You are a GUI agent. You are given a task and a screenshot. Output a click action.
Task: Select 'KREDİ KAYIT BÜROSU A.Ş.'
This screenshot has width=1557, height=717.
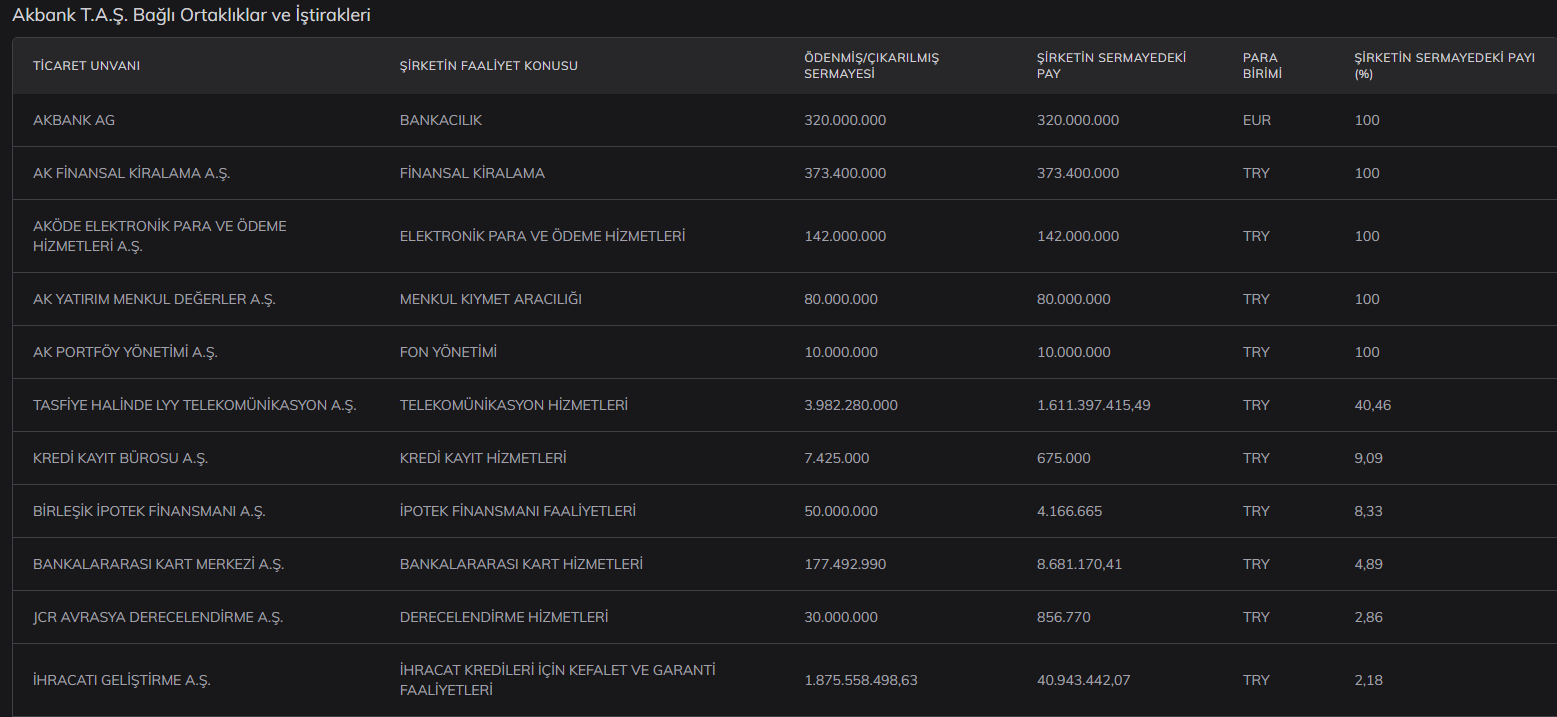click(x=121, y=458)
